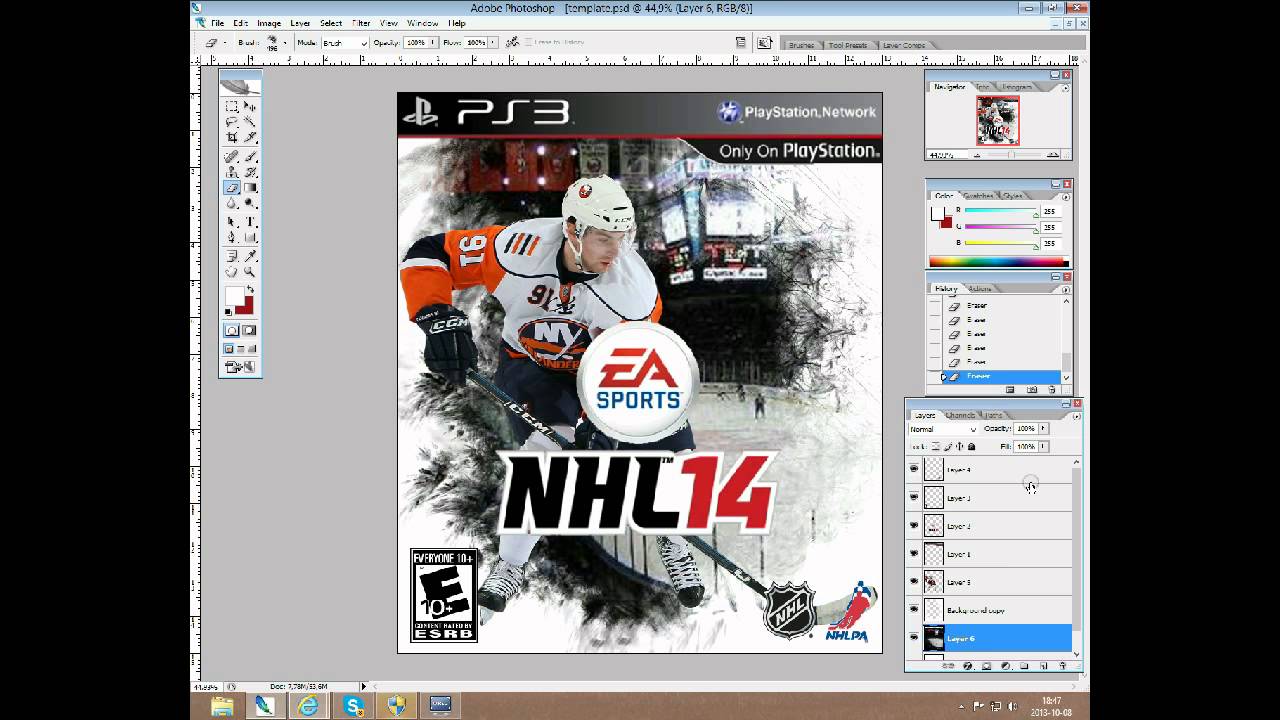1280x720 pixels.
Task: Select the Magic Wand tool
Action: (250, 121)
